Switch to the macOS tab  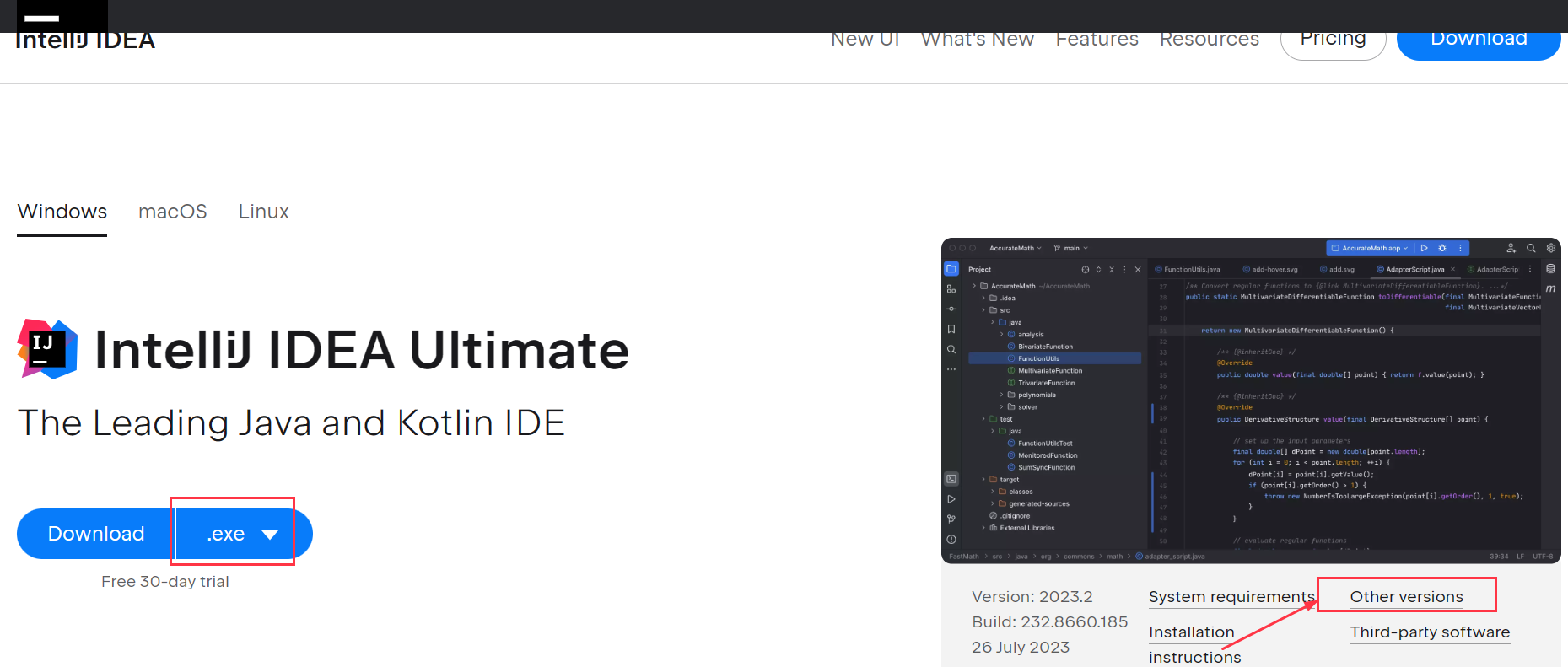173,212
